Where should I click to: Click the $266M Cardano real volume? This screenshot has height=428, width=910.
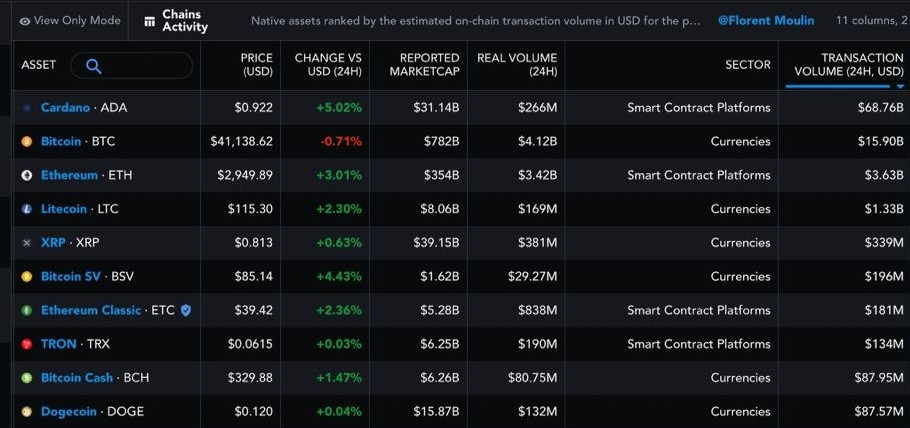pyautogui.click(x=538, y=108)
